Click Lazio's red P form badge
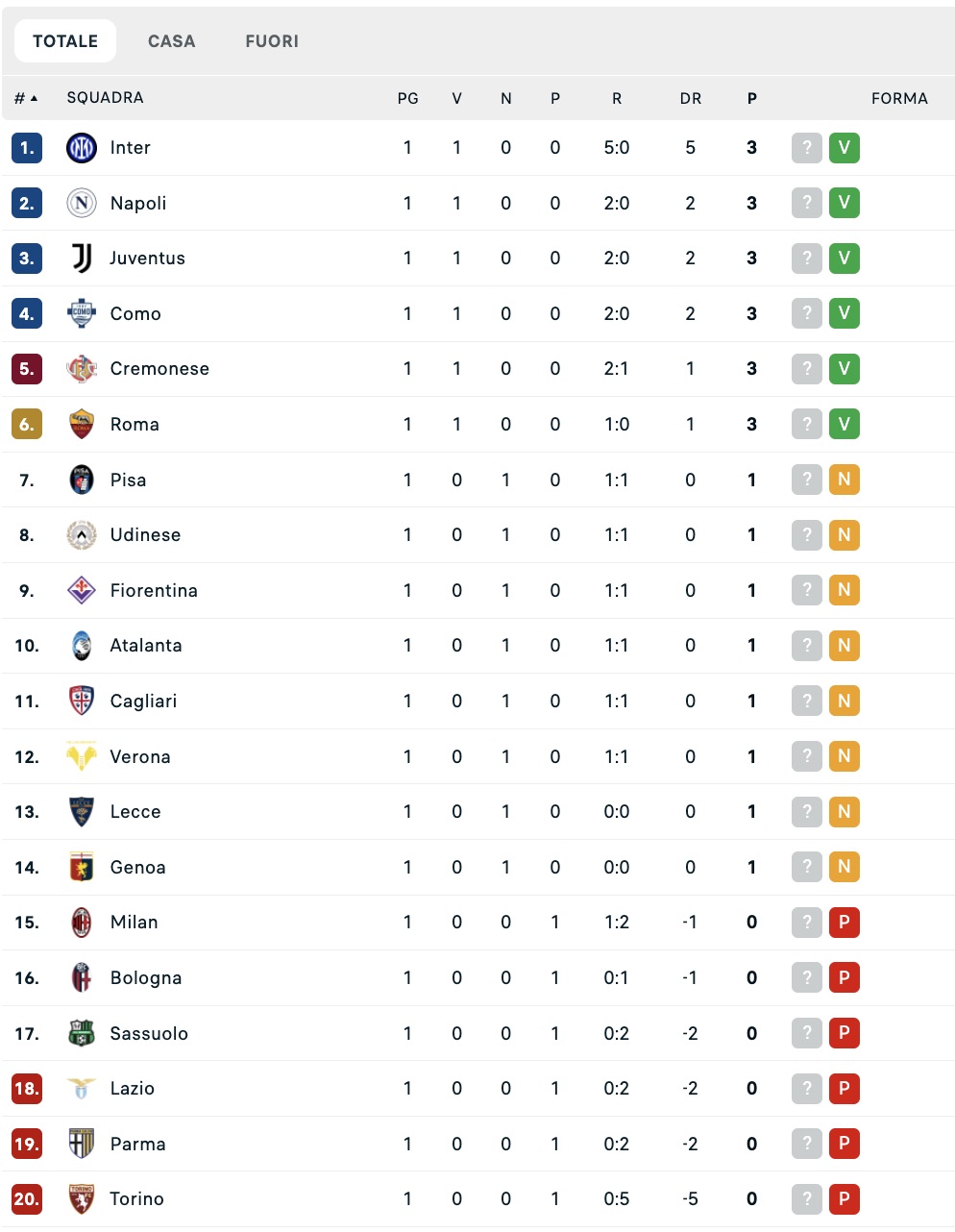The image size is (955, 1232). 844,1089
